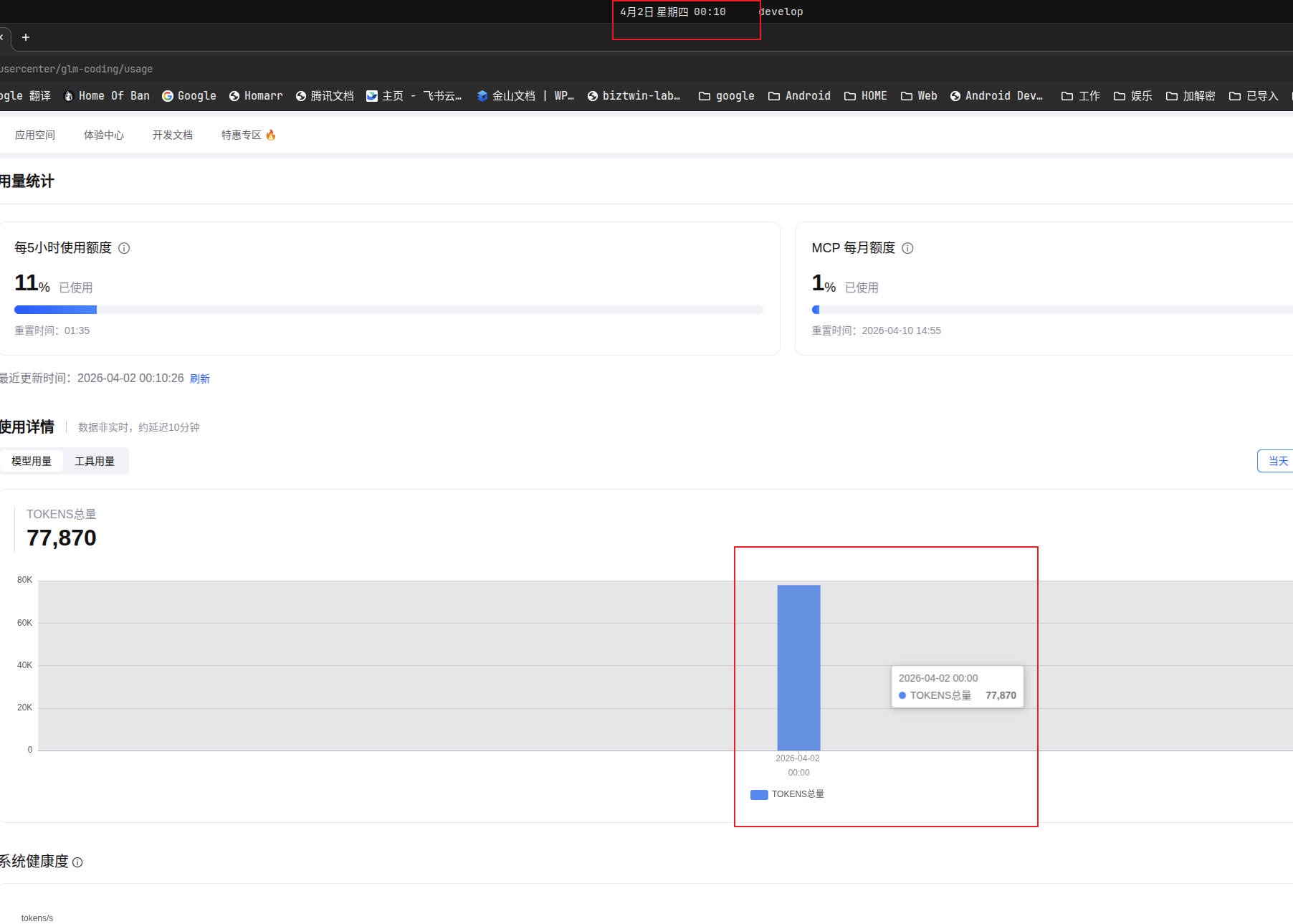Expand the Android bookmark folder

[799, 96]
